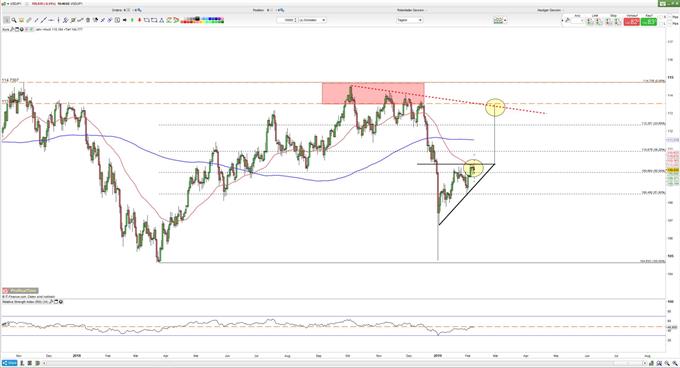The width and height of the screenshot is (680, 368).
Task: Choose the rectangle drawing tool
Action: (x=154, y=20)
